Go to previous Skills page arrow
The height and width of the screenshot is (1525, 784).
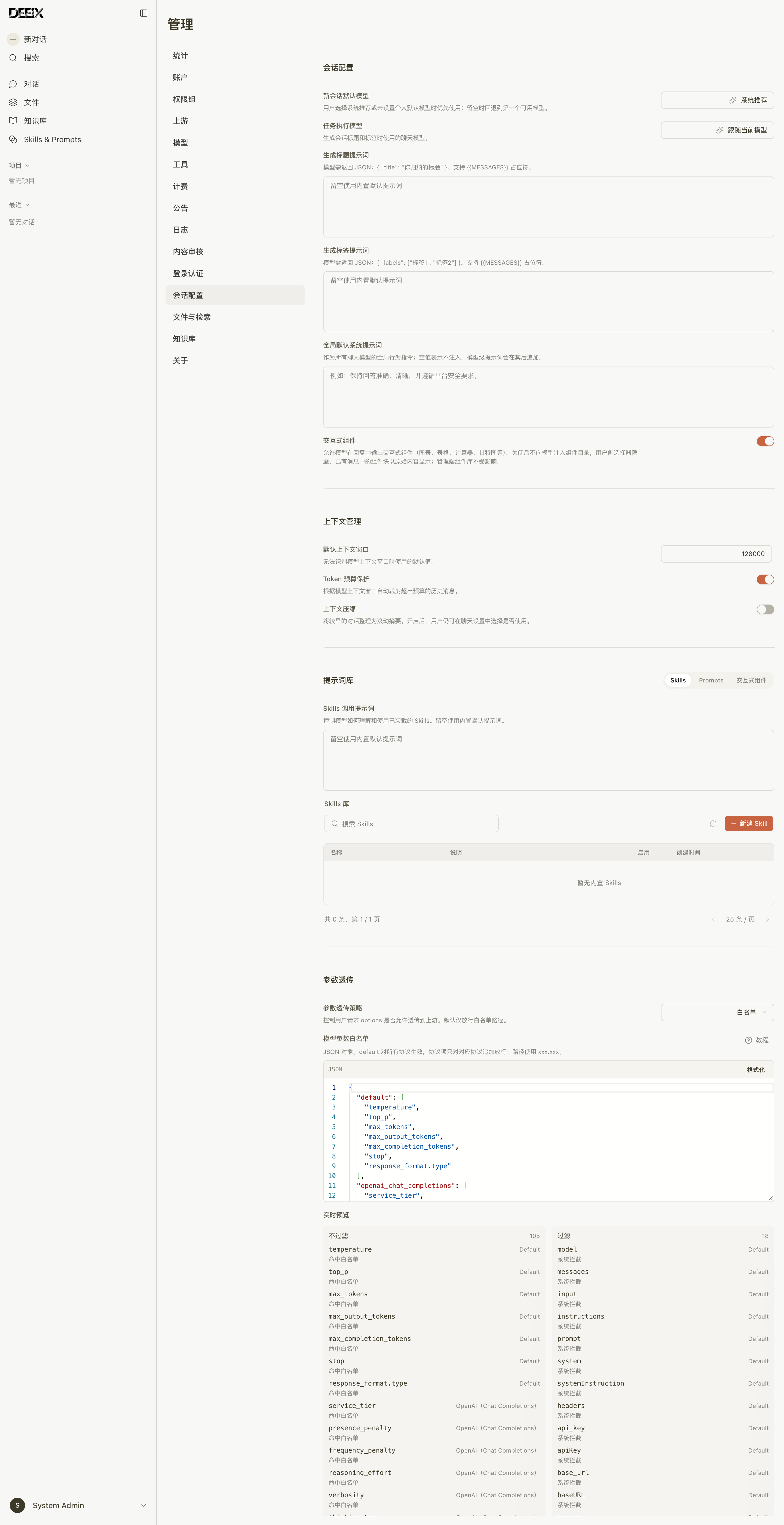pyautogui.click(x=713, y=919)
